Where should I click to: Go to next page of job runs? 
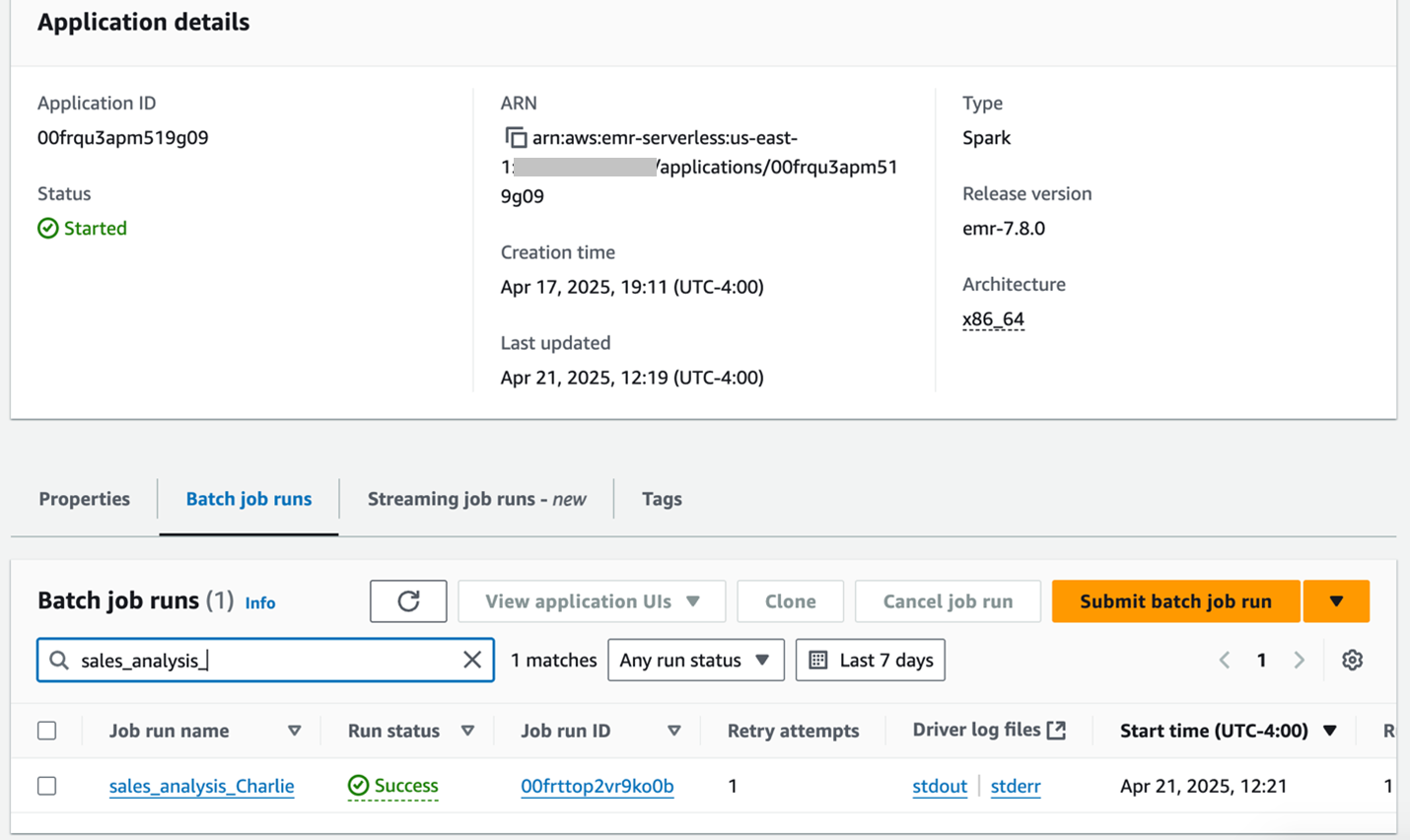pyautogui.click(x=1299, y=660)
